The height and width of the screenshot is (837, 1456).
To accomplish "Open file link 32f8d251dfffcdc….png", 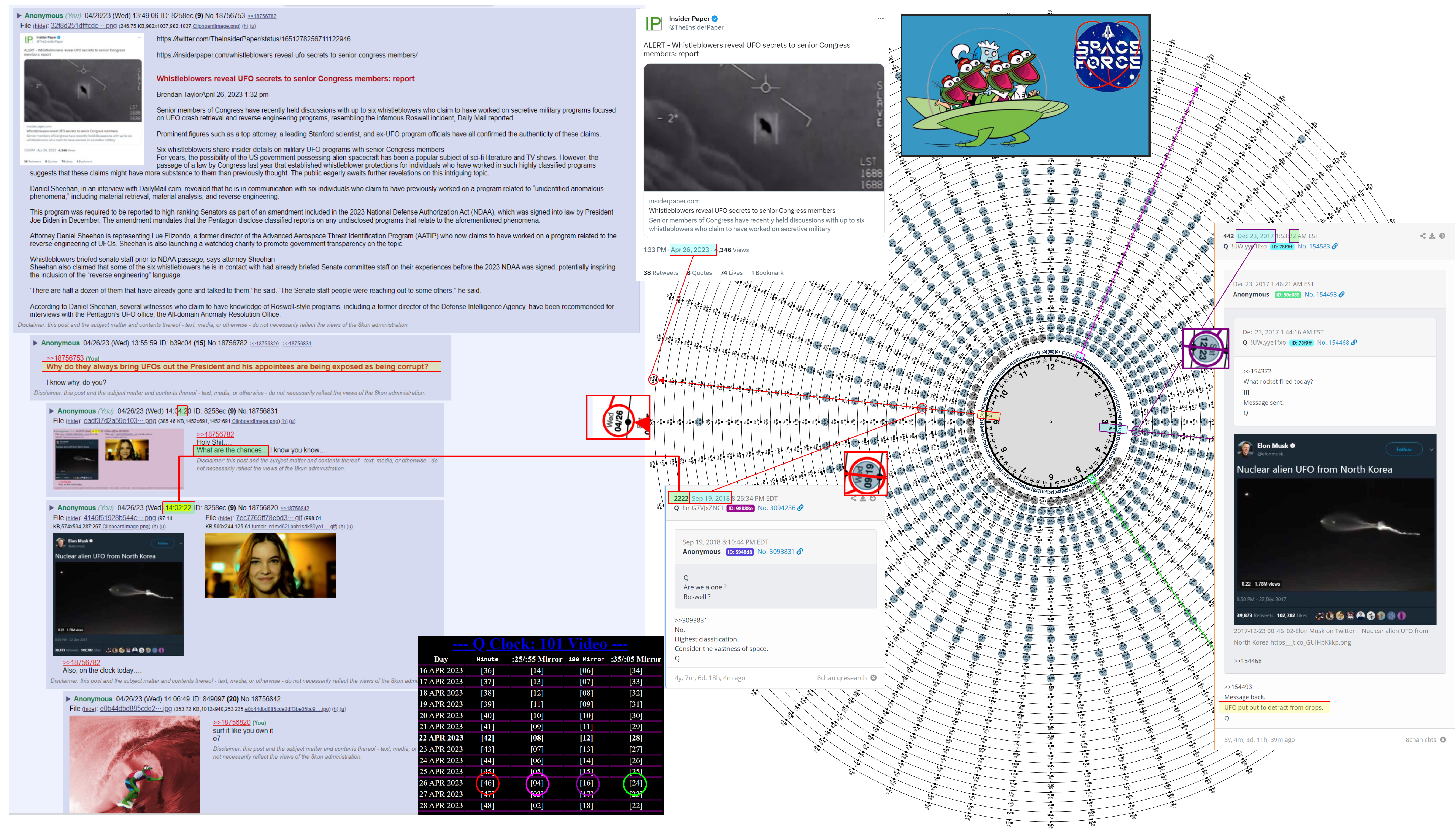I will pyautogui.click(x=83, y=26).
